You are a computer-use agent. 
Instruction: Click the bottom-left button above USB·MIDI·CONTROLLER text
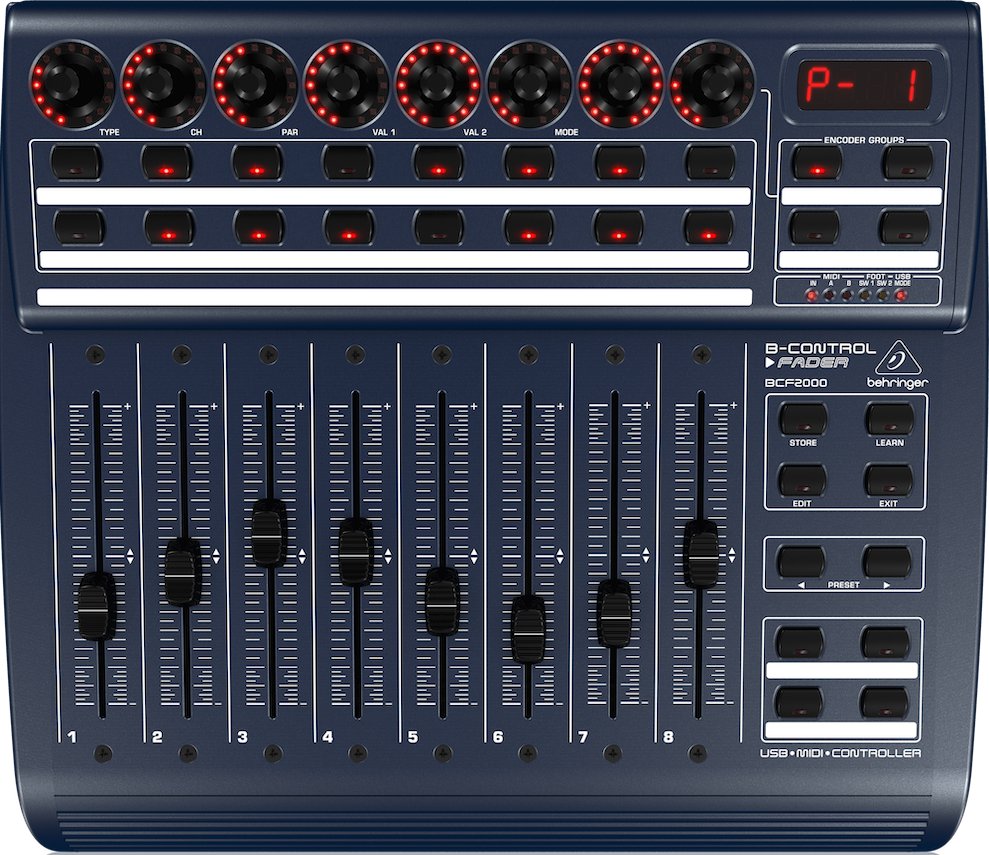point(799,702)
